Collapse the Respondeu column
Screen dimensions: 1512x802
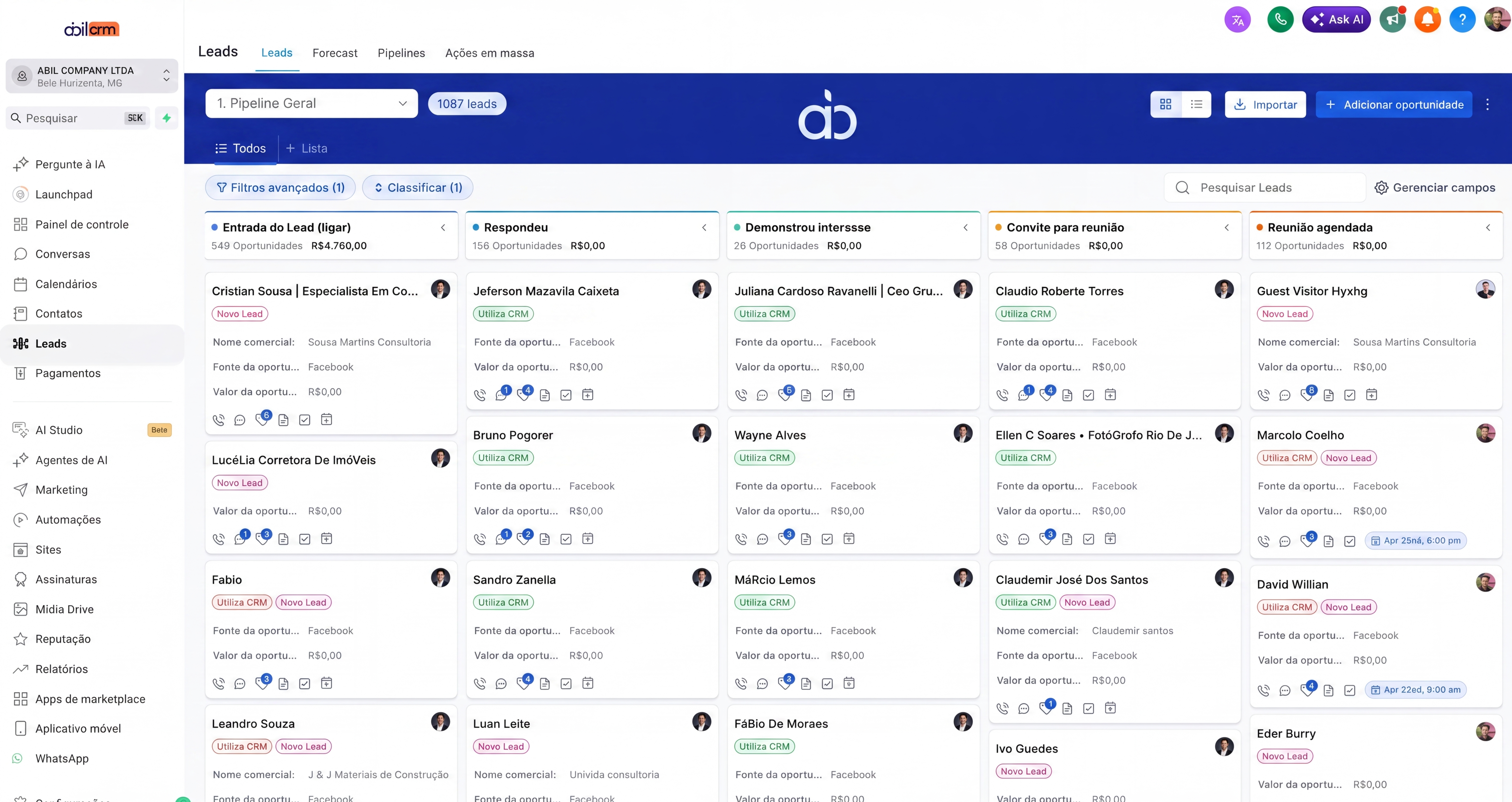click(x=704, y=228)
